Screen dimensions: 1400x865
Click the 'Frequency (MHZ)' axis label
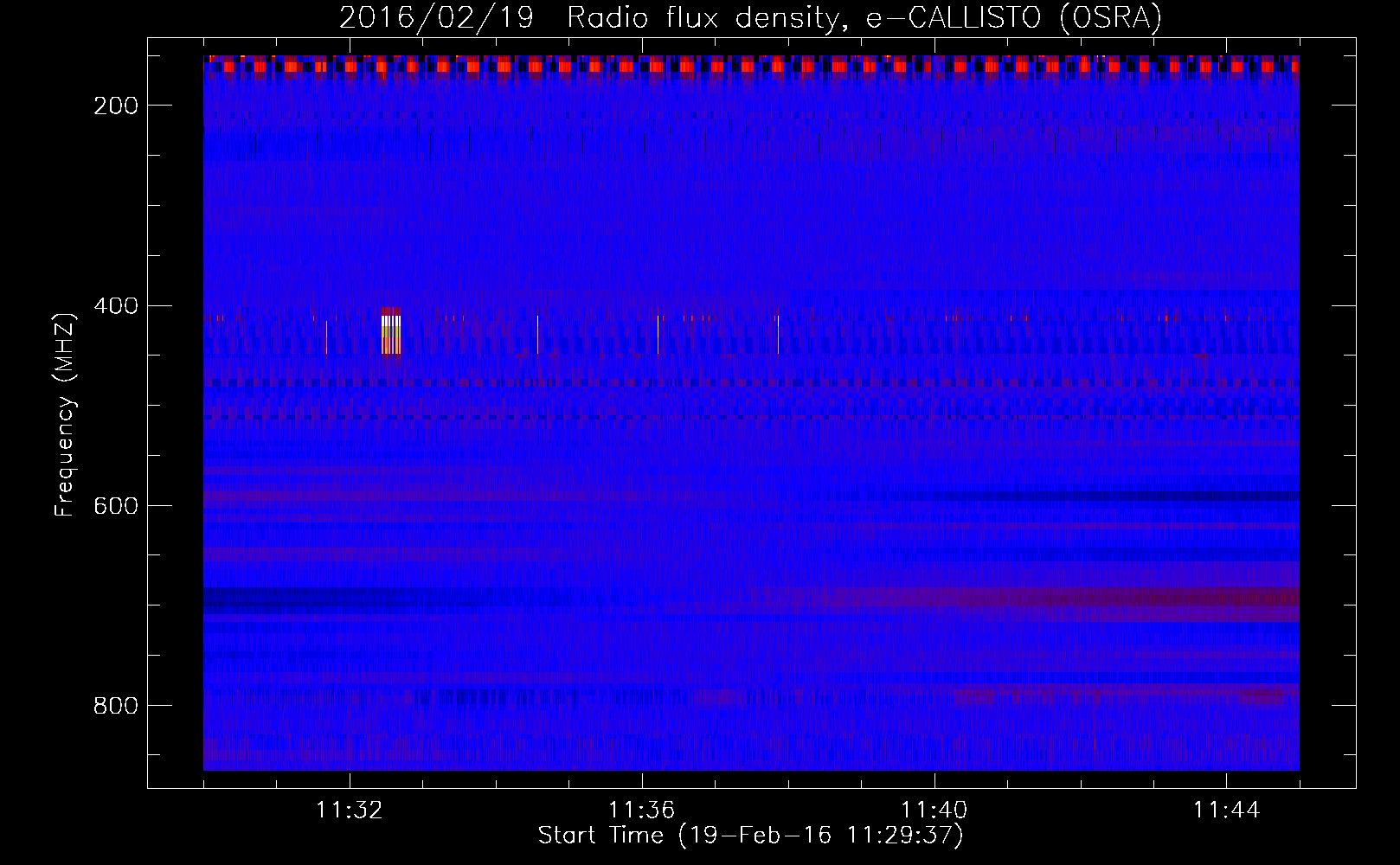(65, 414)
